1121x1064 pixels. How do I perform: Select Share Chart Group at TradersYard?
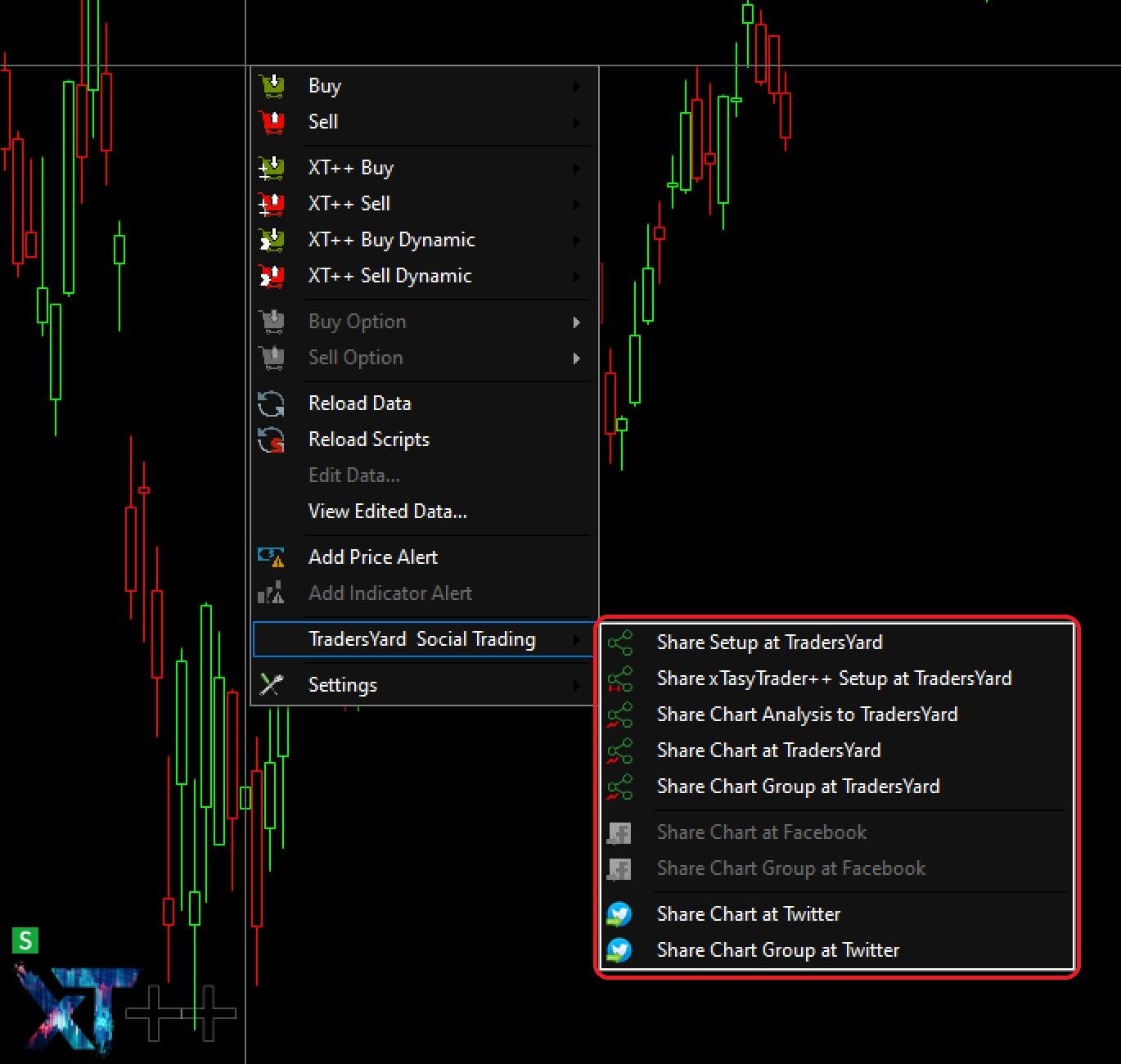coord(837,787)
